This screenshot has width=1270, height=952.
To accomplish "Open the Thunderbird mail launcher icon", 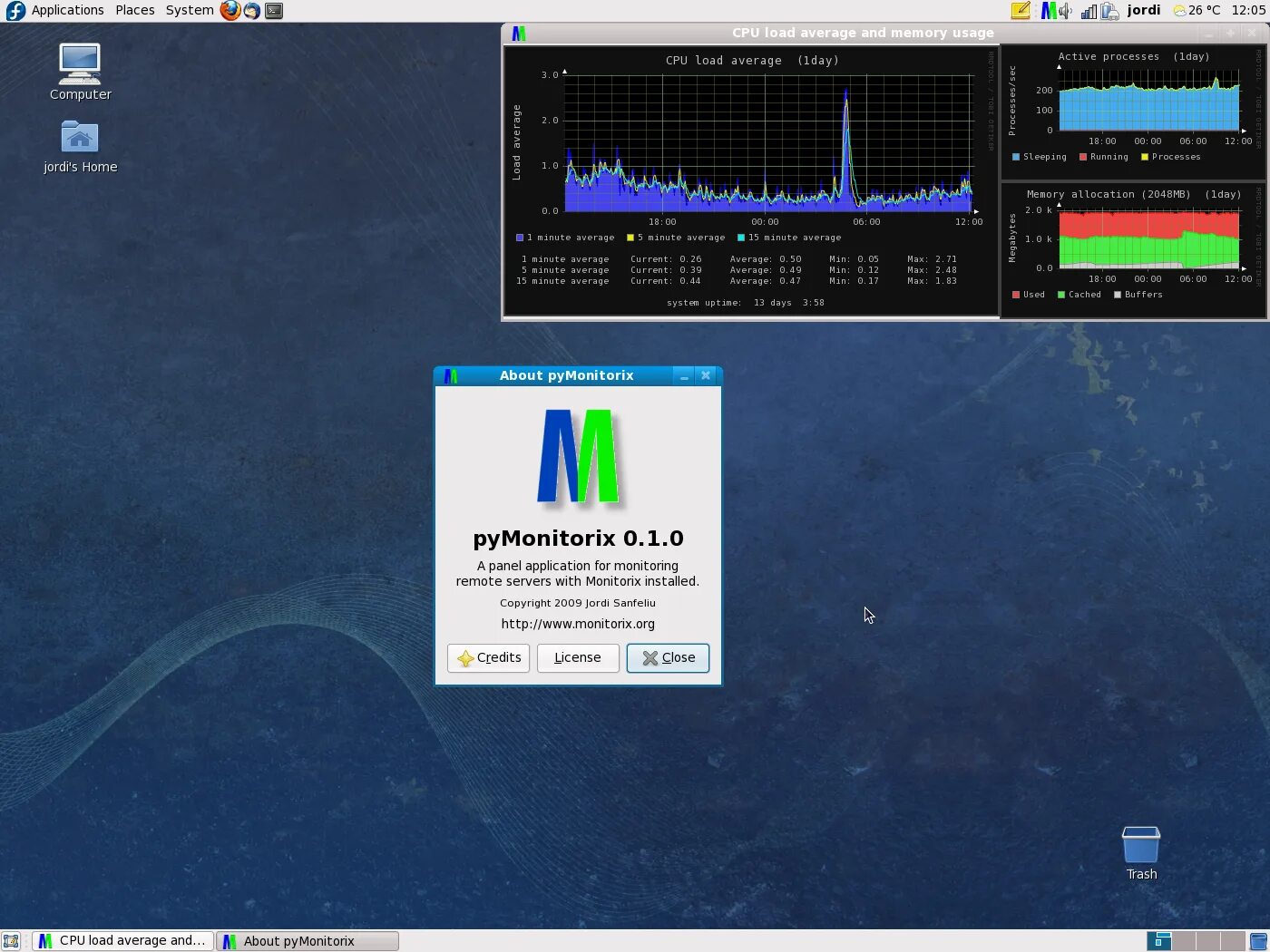I will [x=252, y=11].
